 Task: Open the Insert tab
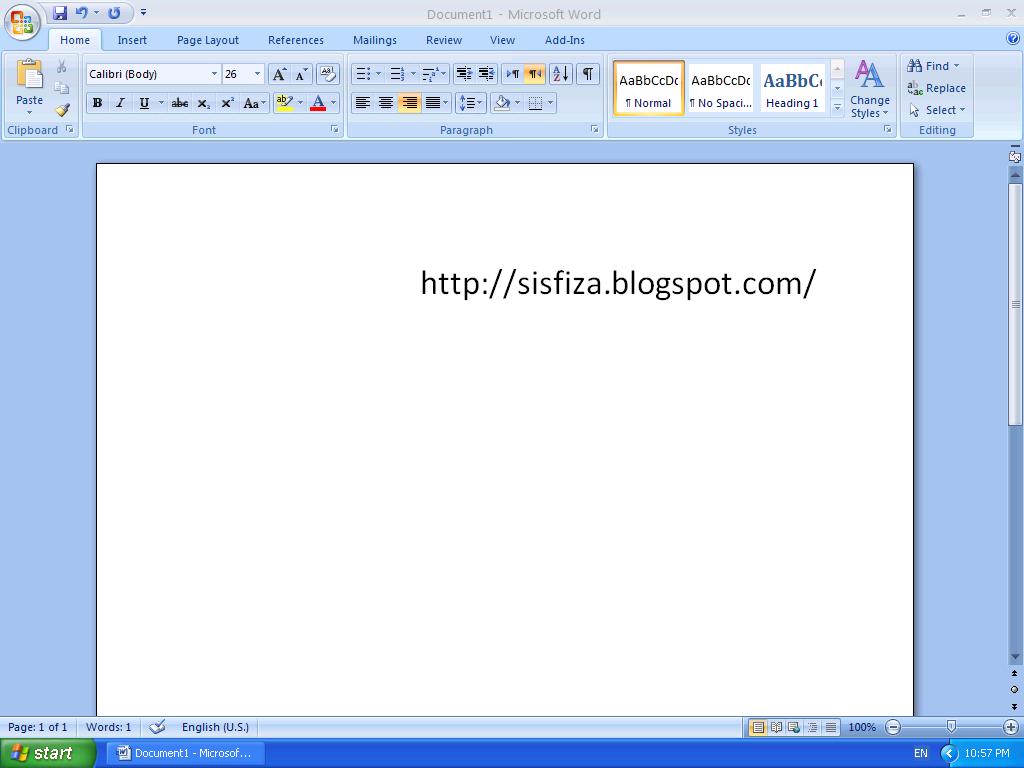click(132, 40)
